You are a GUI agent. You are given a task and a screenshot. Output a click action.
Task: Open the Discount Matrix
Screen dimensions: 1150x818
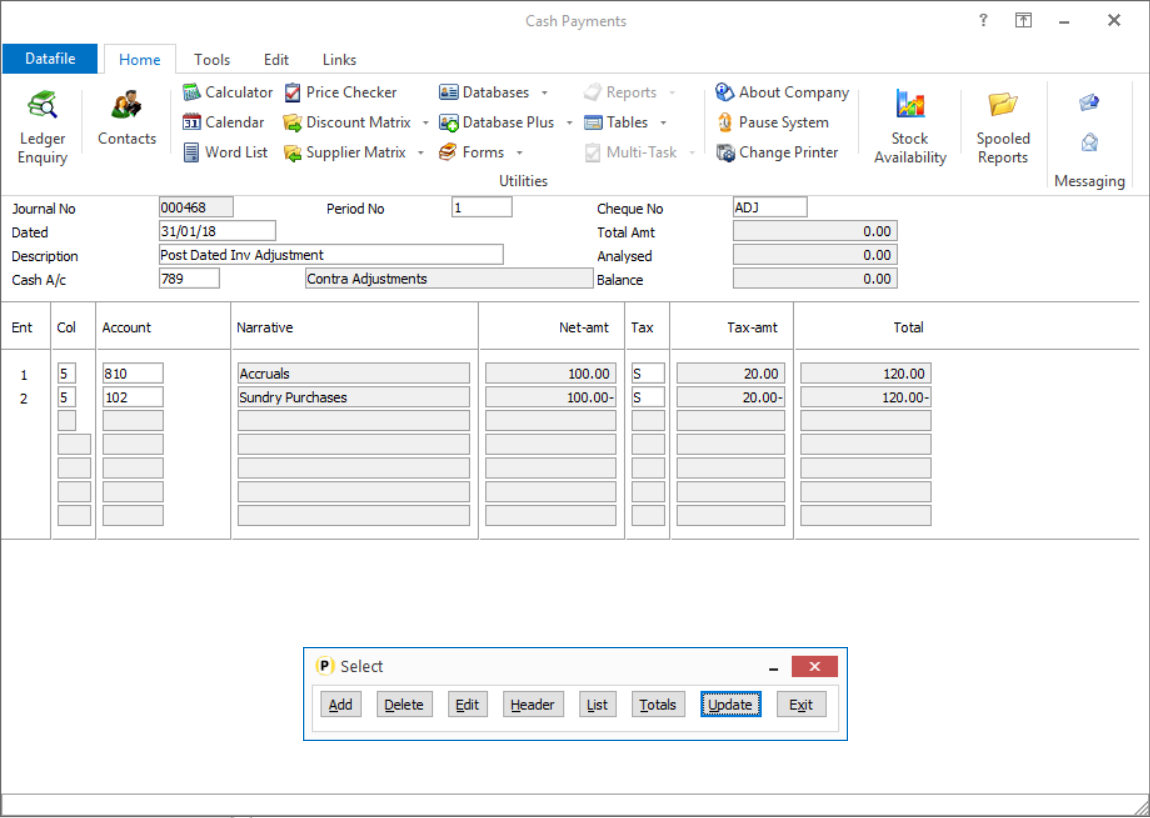click(x=348, y=123)
